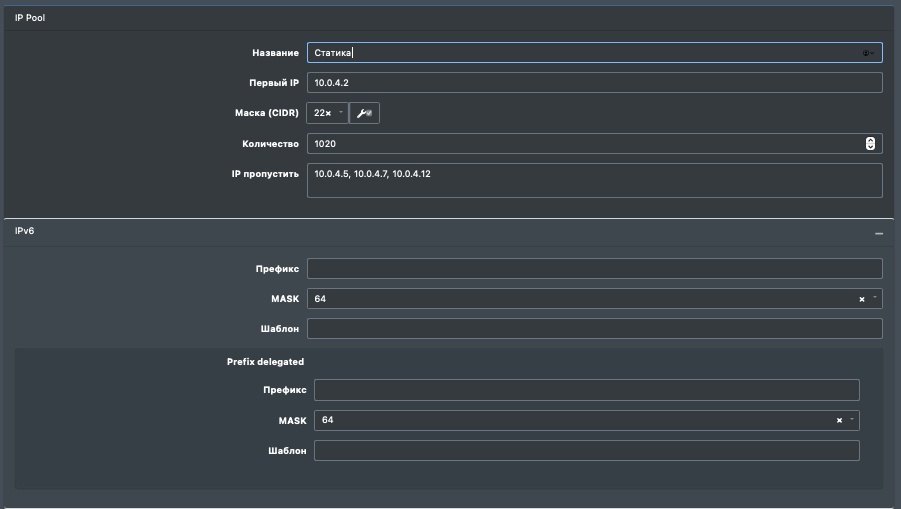Viewport: 901px width, 509px height.
Task: Open the Маска (CIDR) dropdown
Action: (x=340, y=113)
